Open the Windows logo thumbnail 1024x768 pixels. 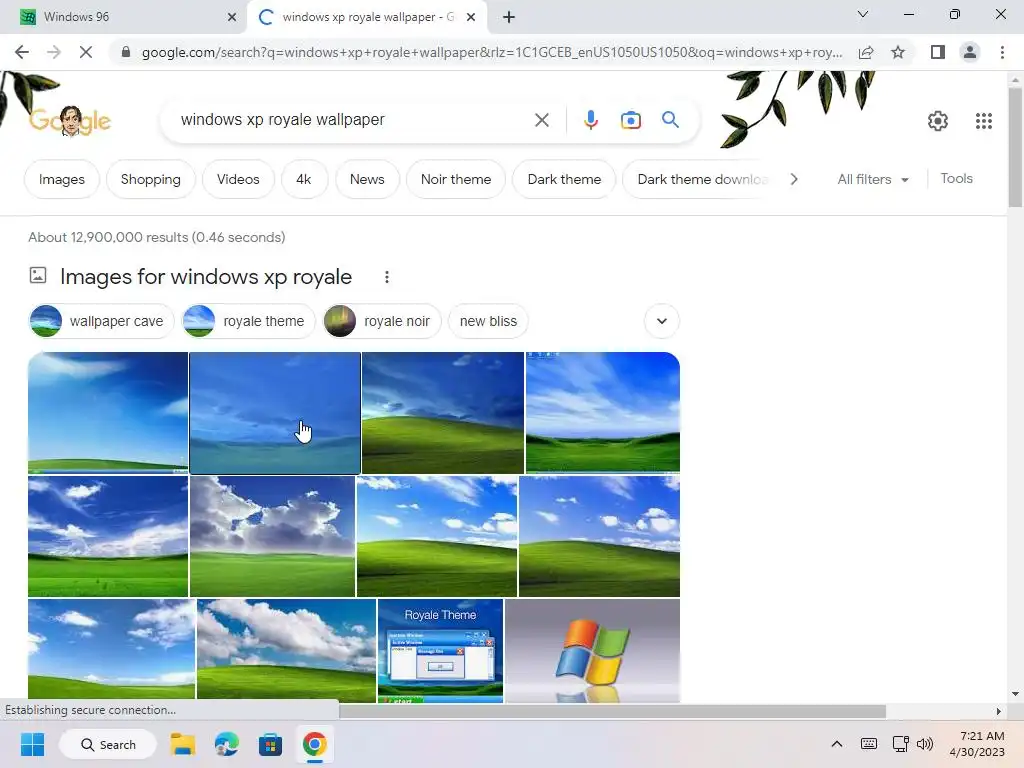pos(592,651)
